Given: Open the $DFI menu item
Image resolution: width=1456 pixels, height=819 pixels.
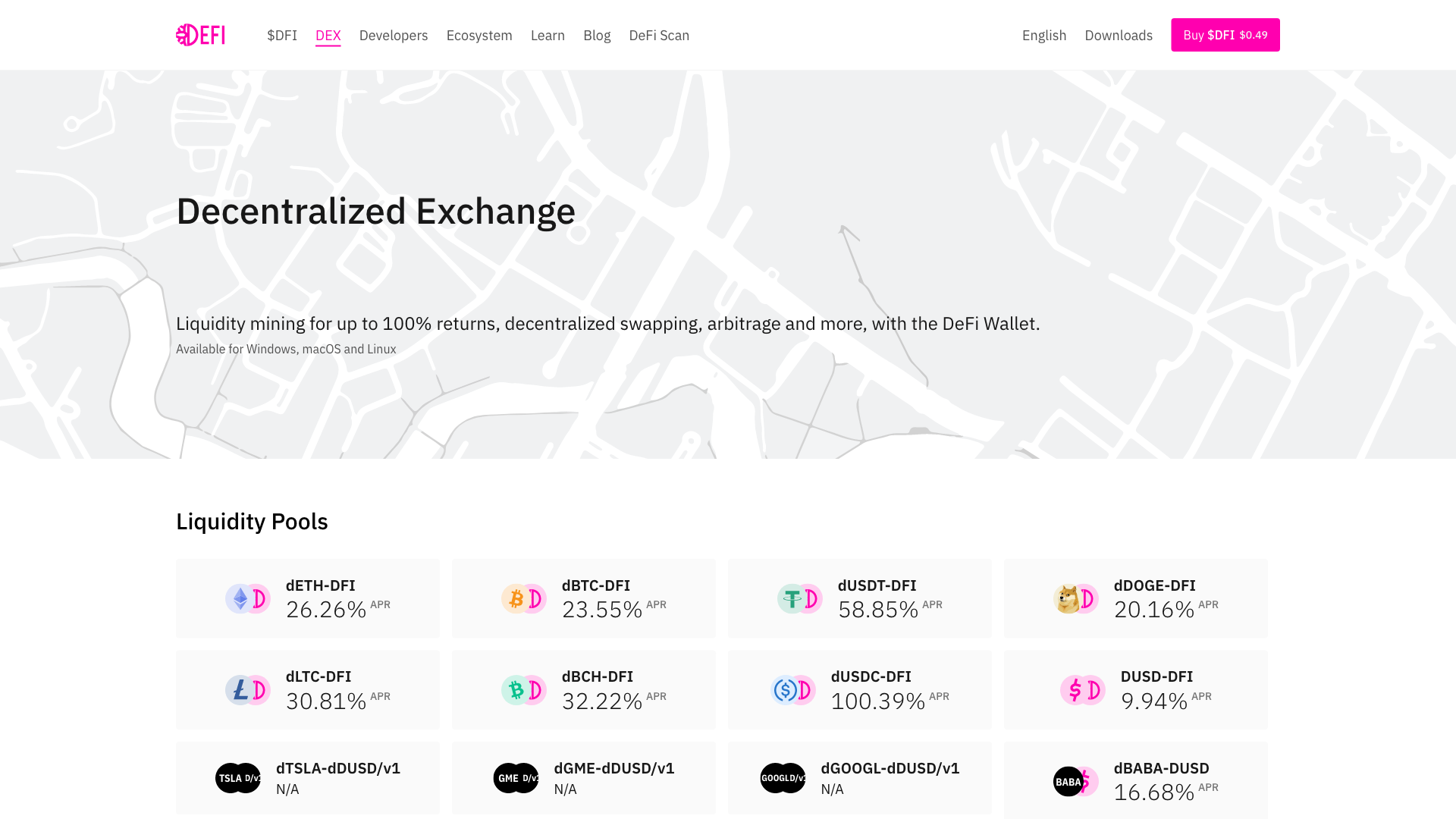Looking at the screenshot, I should pyautogui.click(x=282, y=36).
